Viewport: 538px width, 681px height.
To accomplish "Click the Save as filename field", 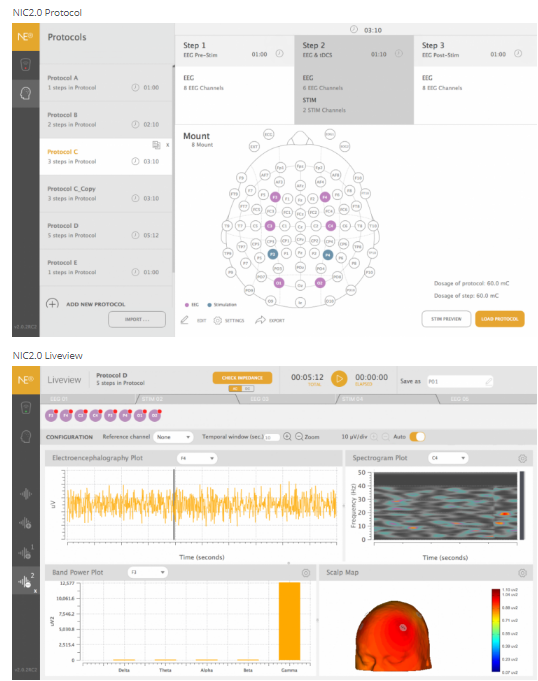I will pos(460,381).
